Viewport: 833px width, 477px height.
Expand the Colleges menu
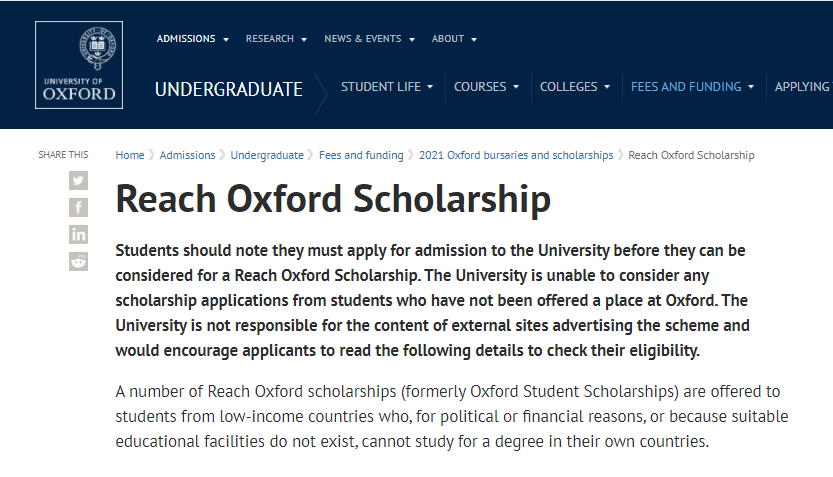point(575,87)
